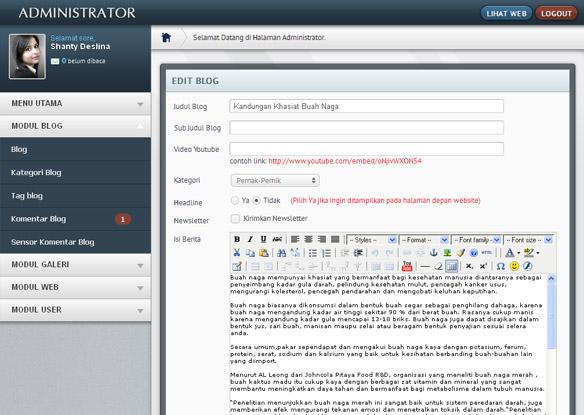This screenshot has width=584, height=415.
Task: Toggle bold formatting in the editor
Action: click(237, 240)
